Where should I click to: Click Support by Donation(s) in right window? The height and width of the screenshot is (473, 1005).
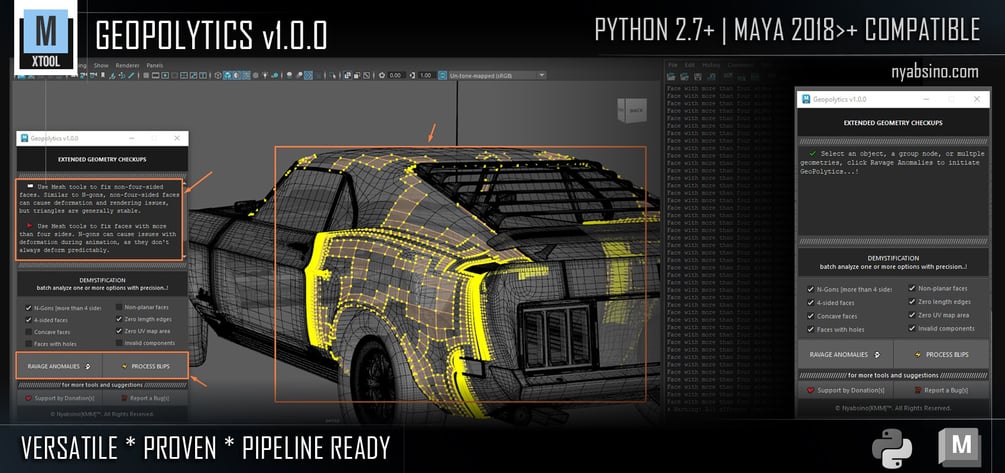845,390
